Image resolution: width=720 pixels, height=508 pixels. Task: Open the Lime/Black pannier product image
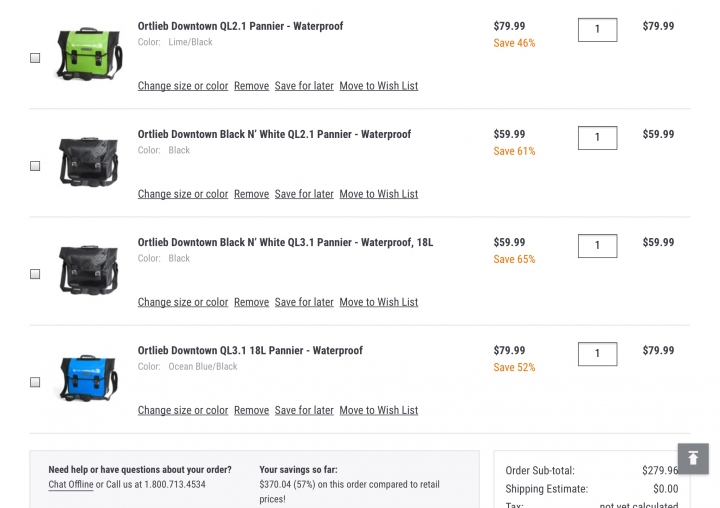point(88,55)
